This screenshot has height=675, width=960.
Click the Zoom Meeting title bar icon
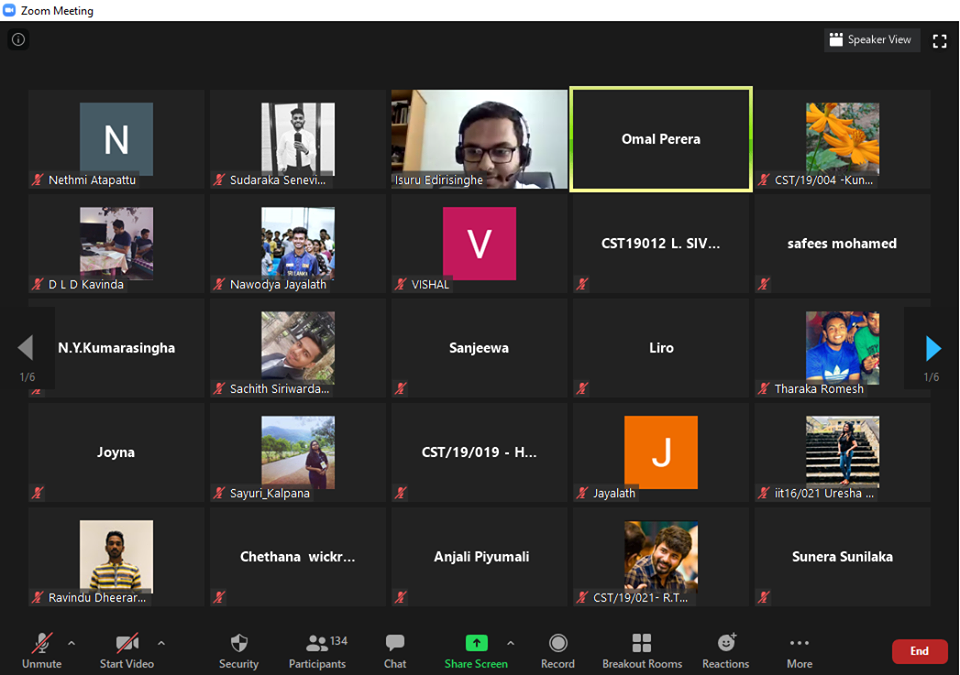9,10
